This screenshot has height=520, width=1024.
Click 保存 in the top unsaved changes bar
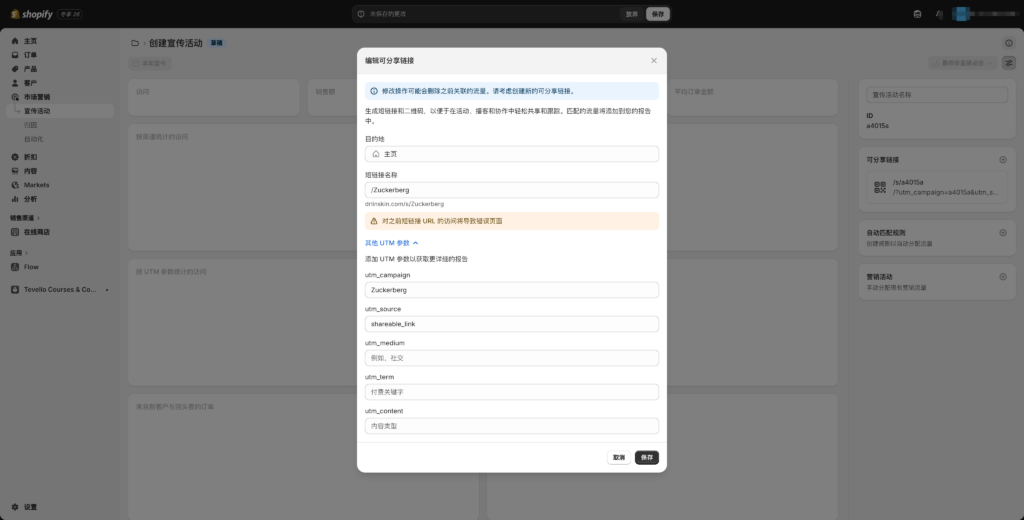pyautogui.click(x=658, y=14)
